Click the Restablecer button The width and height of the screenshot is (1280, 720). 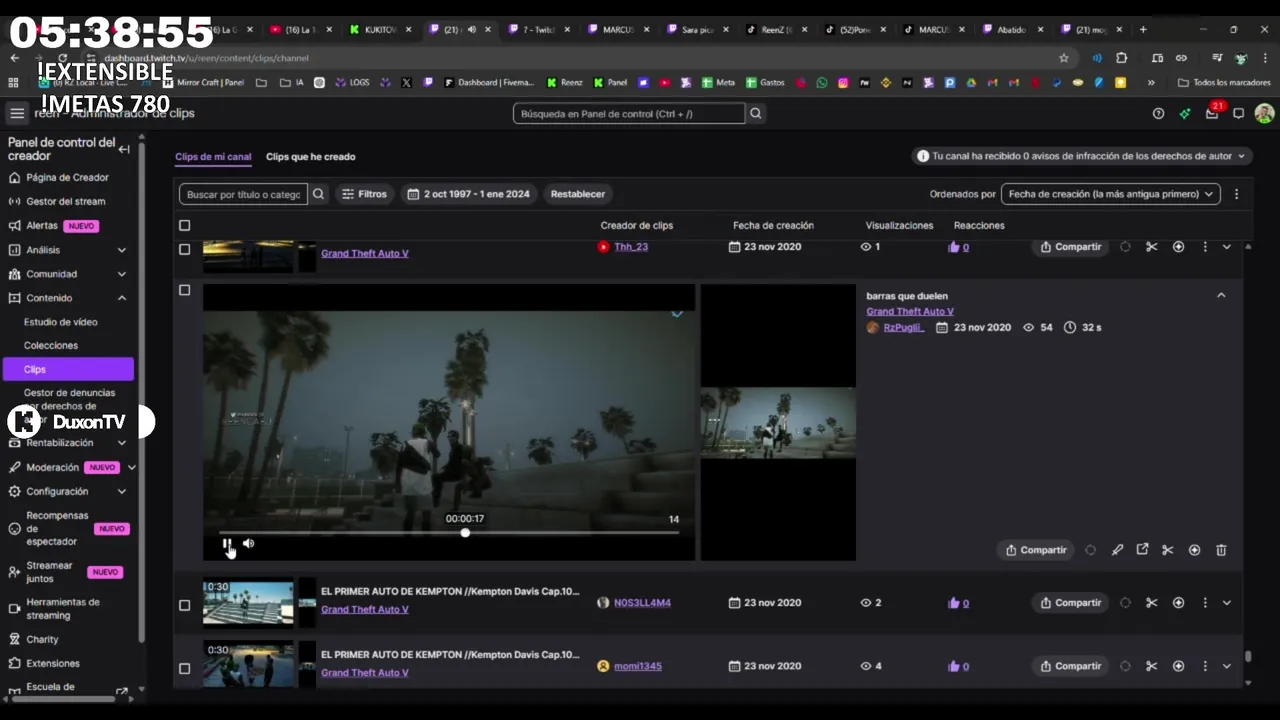[578, 194]
